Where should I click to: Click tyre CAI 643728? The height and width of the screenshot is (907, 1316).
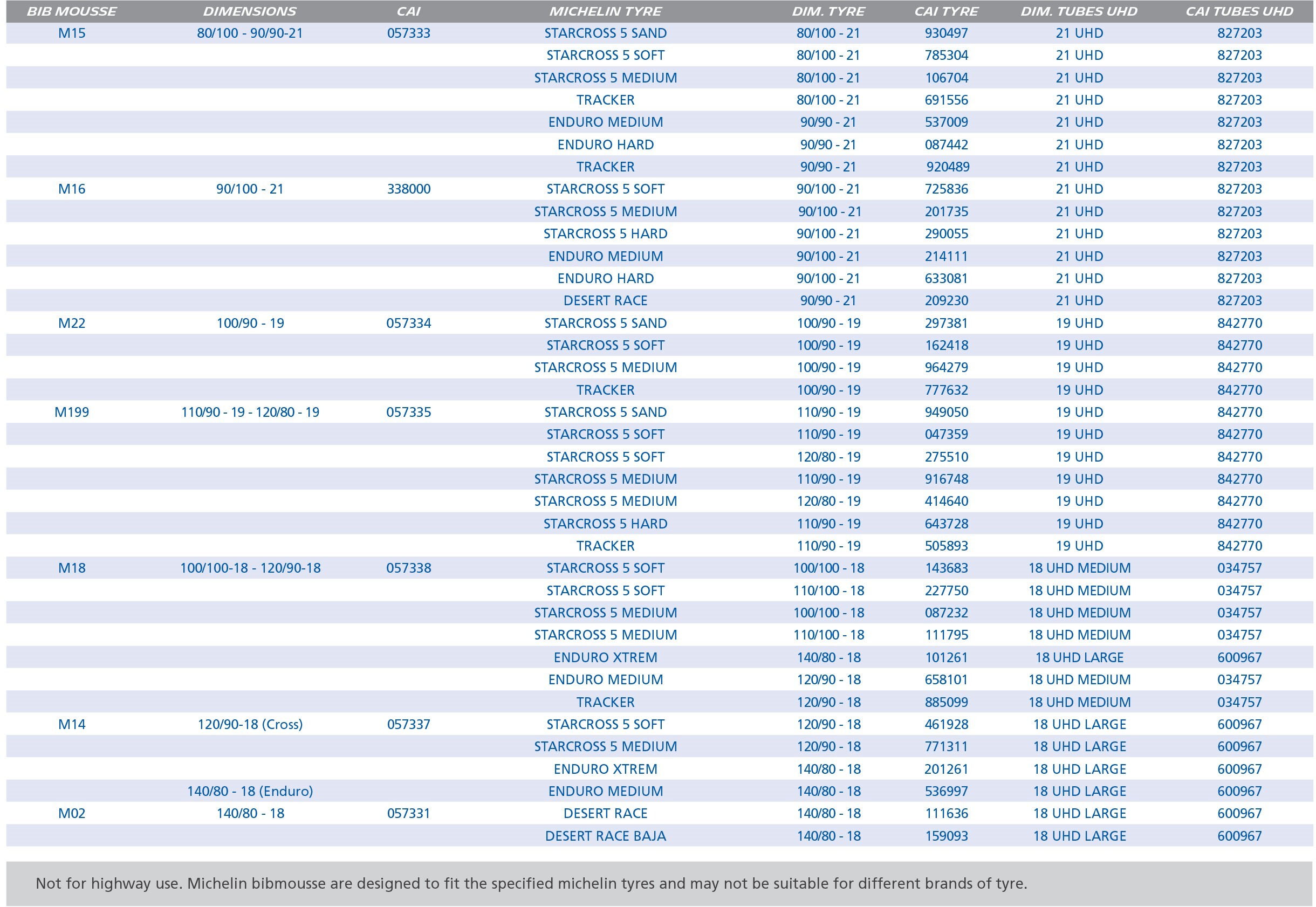pyautogui.click(x=946, y=524)
